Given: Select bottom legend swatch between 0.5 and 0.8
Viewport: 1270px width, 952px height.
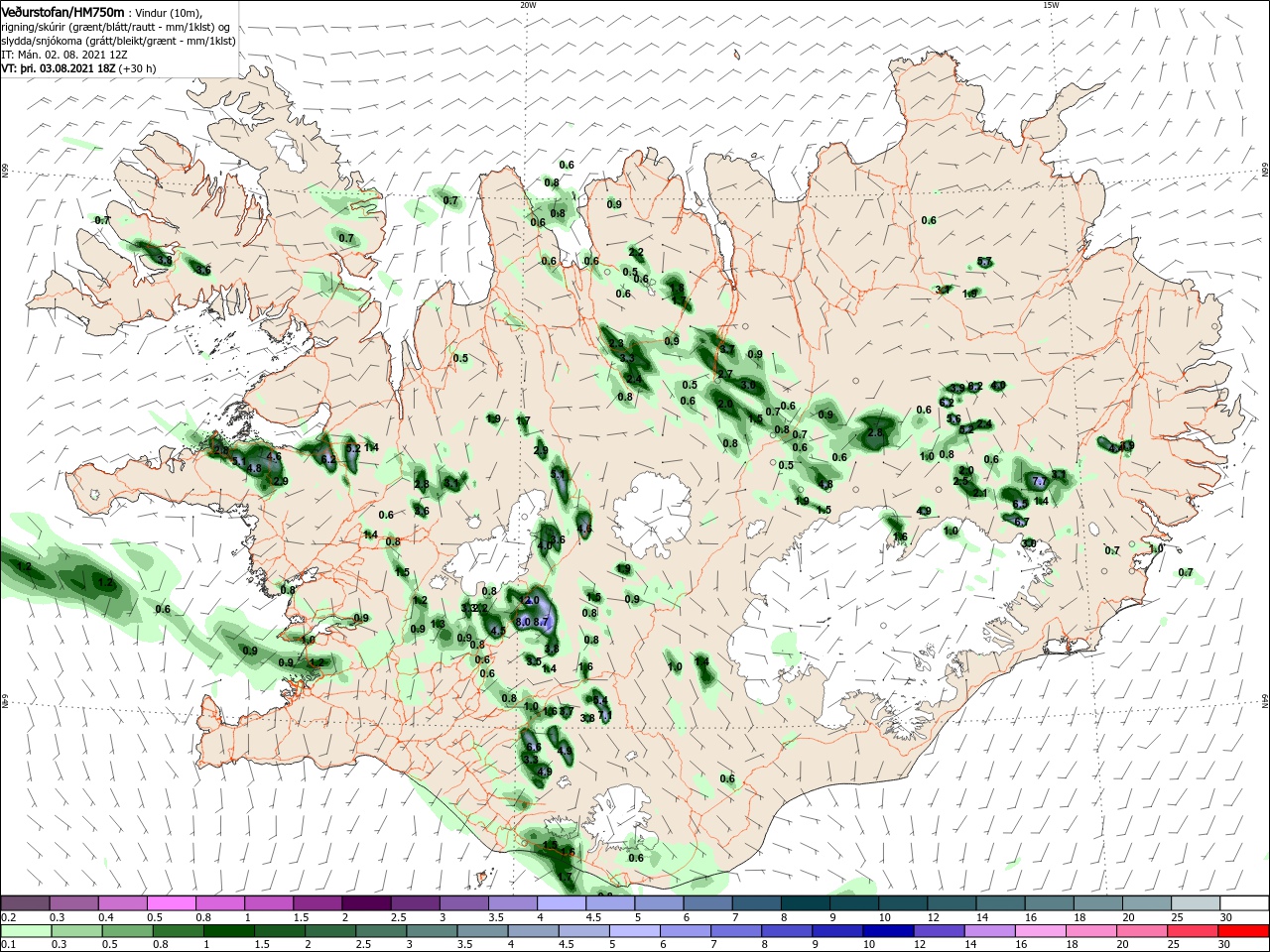Looking at the screenshot, I should [x=127, y=930].
